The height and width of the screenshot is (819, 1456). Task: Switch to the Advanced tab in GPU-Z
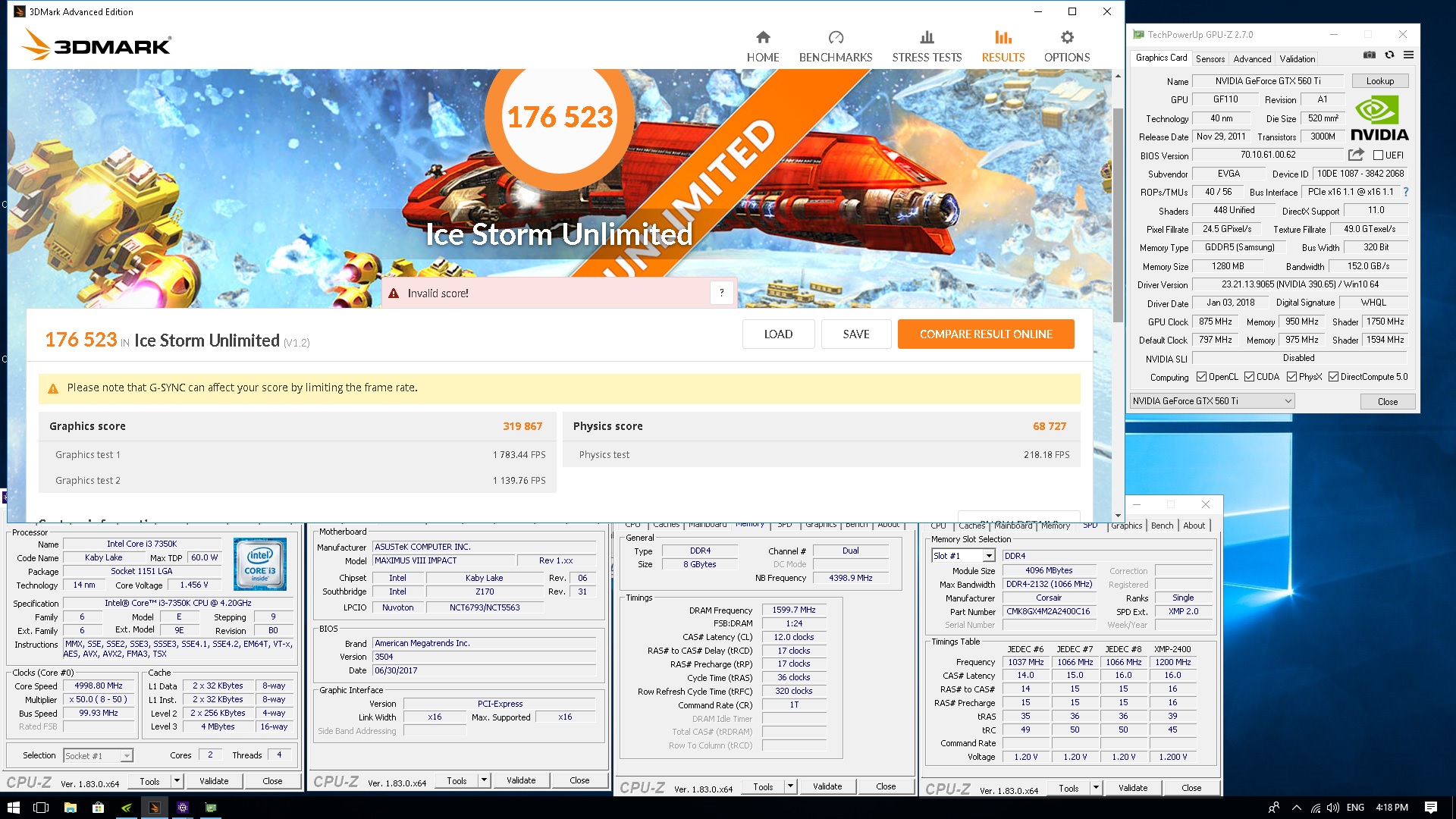point(1252,59)
